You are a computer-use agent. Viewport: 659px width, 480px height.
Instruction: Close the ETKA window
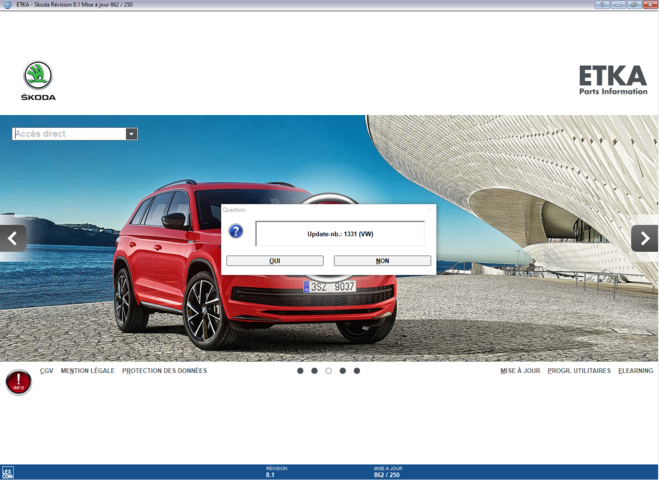click(649, 5)
